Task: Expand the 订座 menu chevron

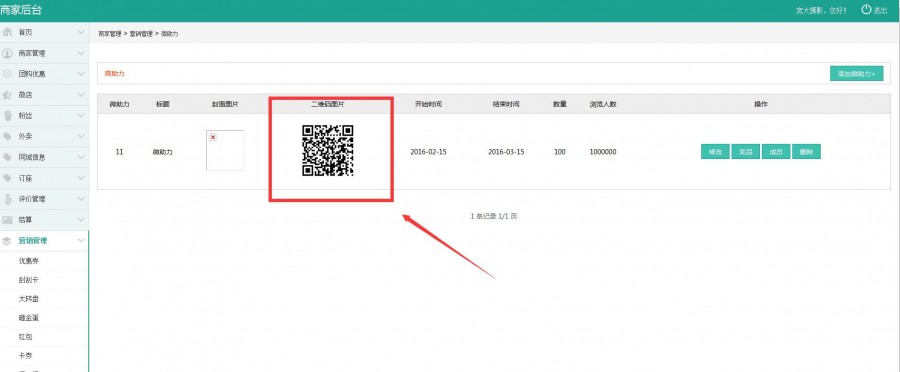Action: point(81,178)
